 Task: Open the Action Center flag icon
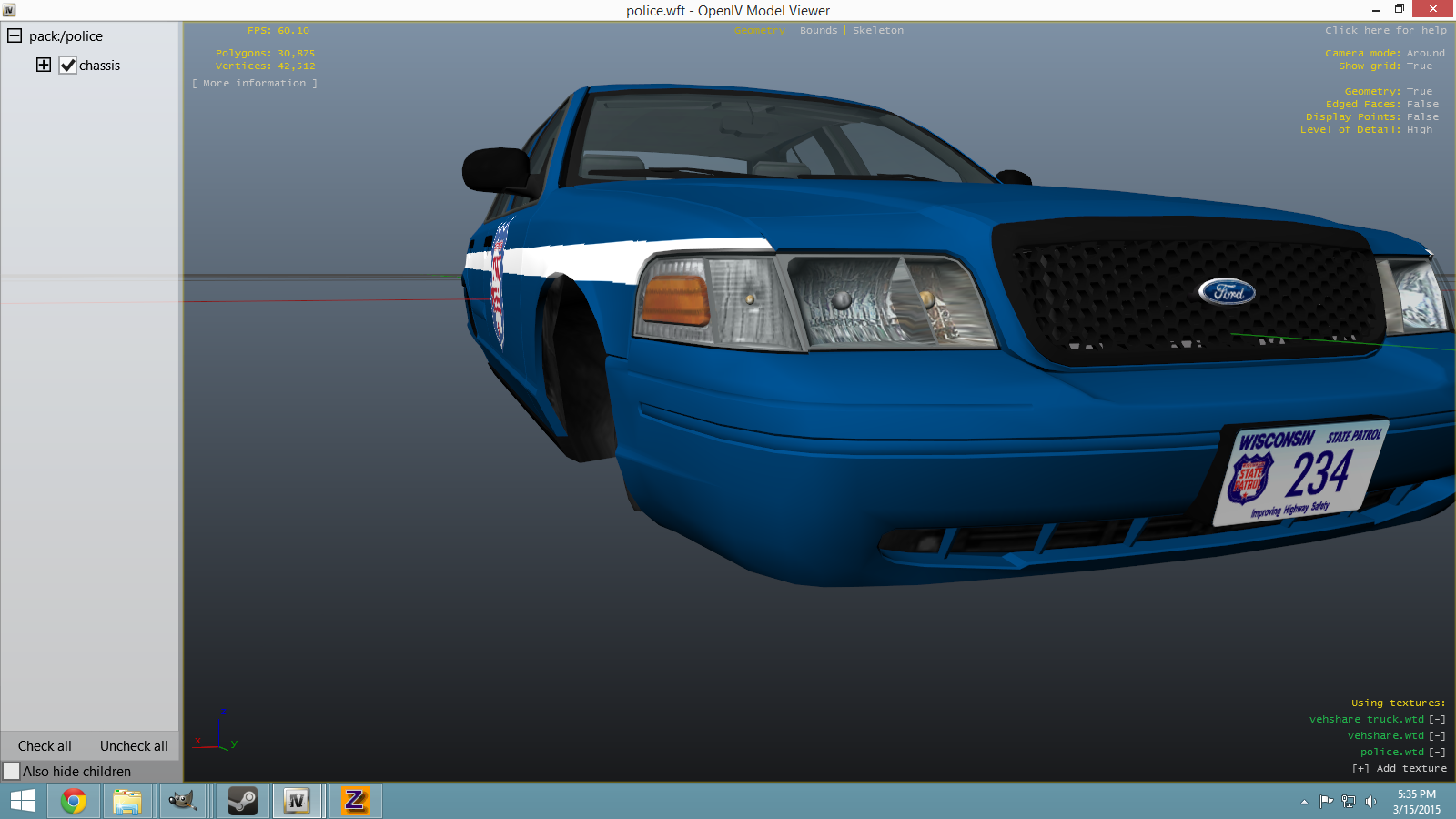(1326, 802)
